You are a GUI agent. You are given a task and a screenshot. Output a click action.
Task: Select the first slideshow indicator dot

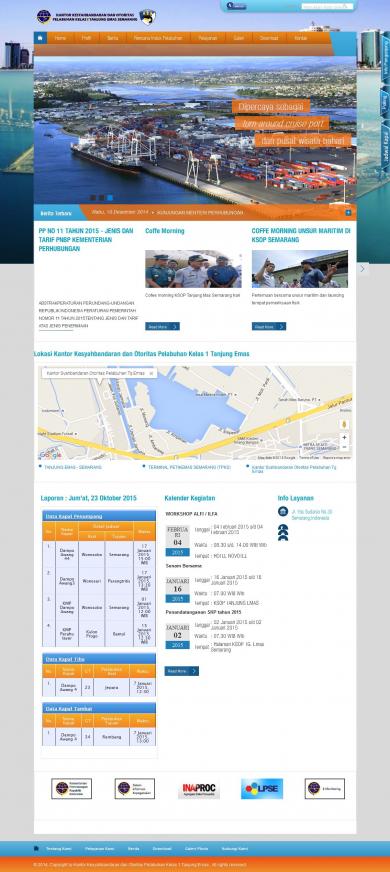pyautogui.click(x=93, y=197)
